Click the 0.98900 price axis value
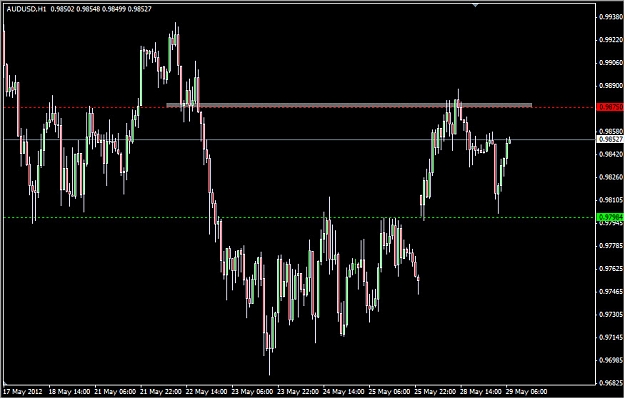Image resolution: width=625 pixels, height=399 pixels. click(611, 86)
